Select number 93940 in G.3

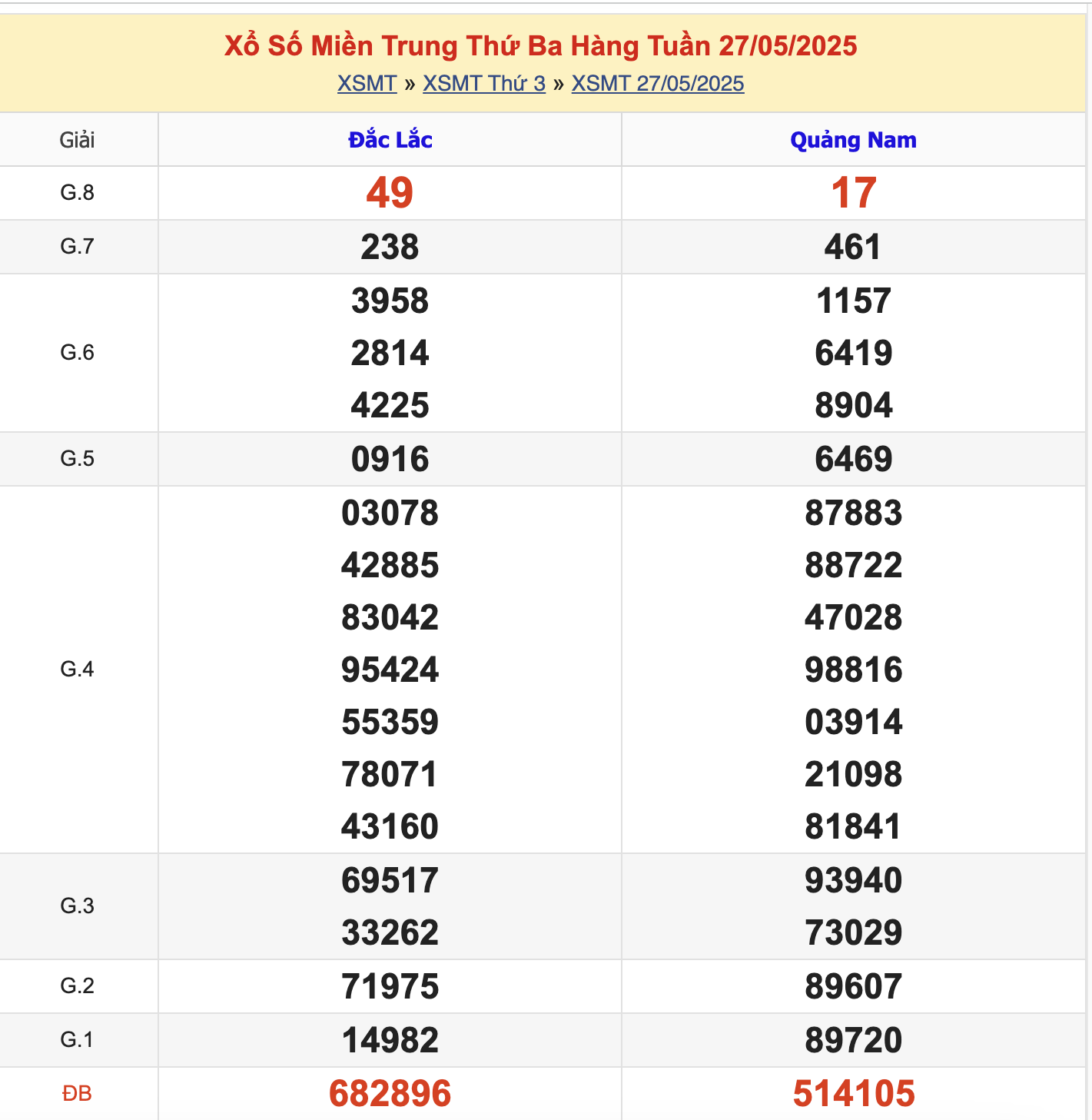tap(854, 880)
